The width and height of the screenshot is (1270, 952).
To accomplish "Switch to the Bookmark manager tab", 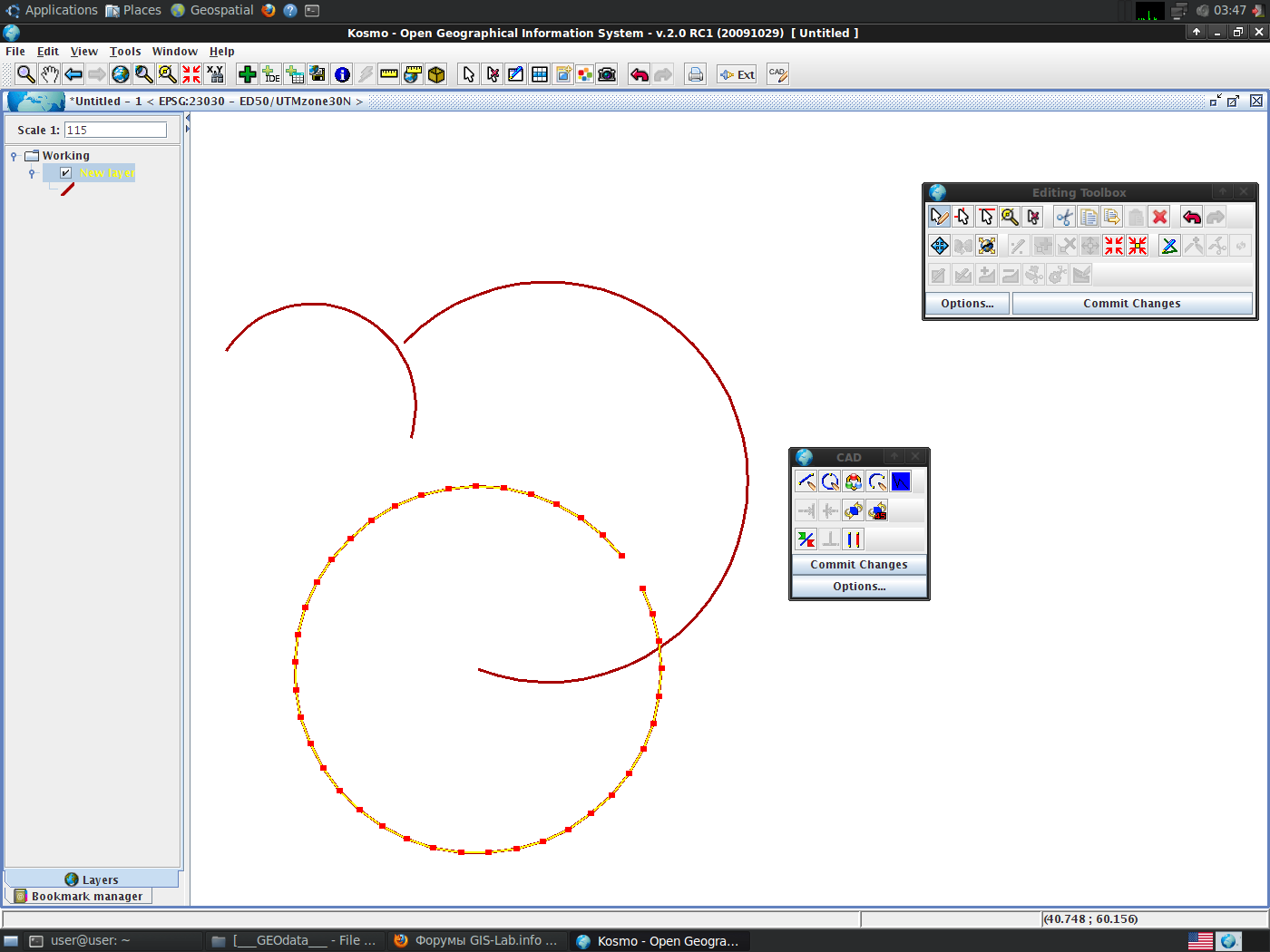I will 80,896.
